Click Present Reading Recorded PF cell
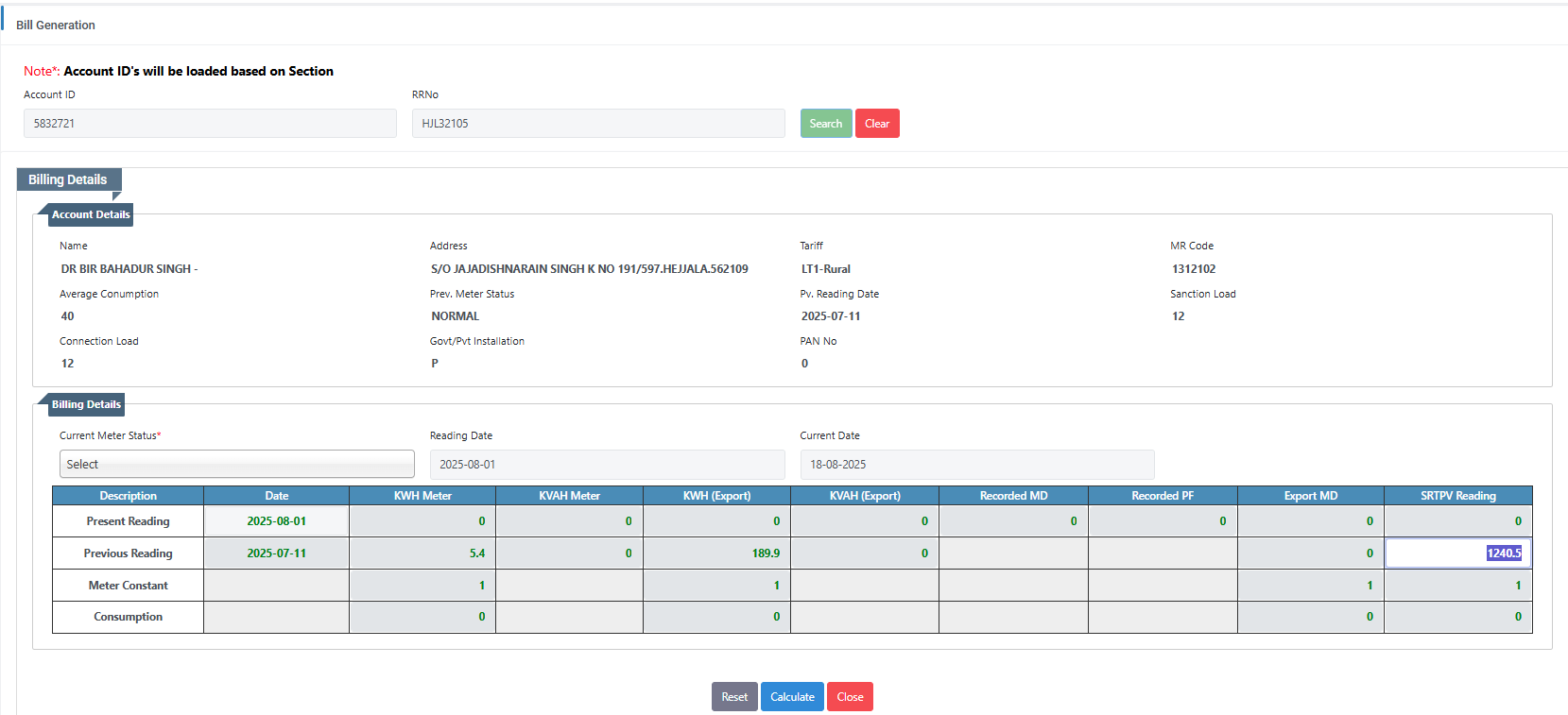The width and height of the screenshot is (1568, 715). coord(1163,521)
